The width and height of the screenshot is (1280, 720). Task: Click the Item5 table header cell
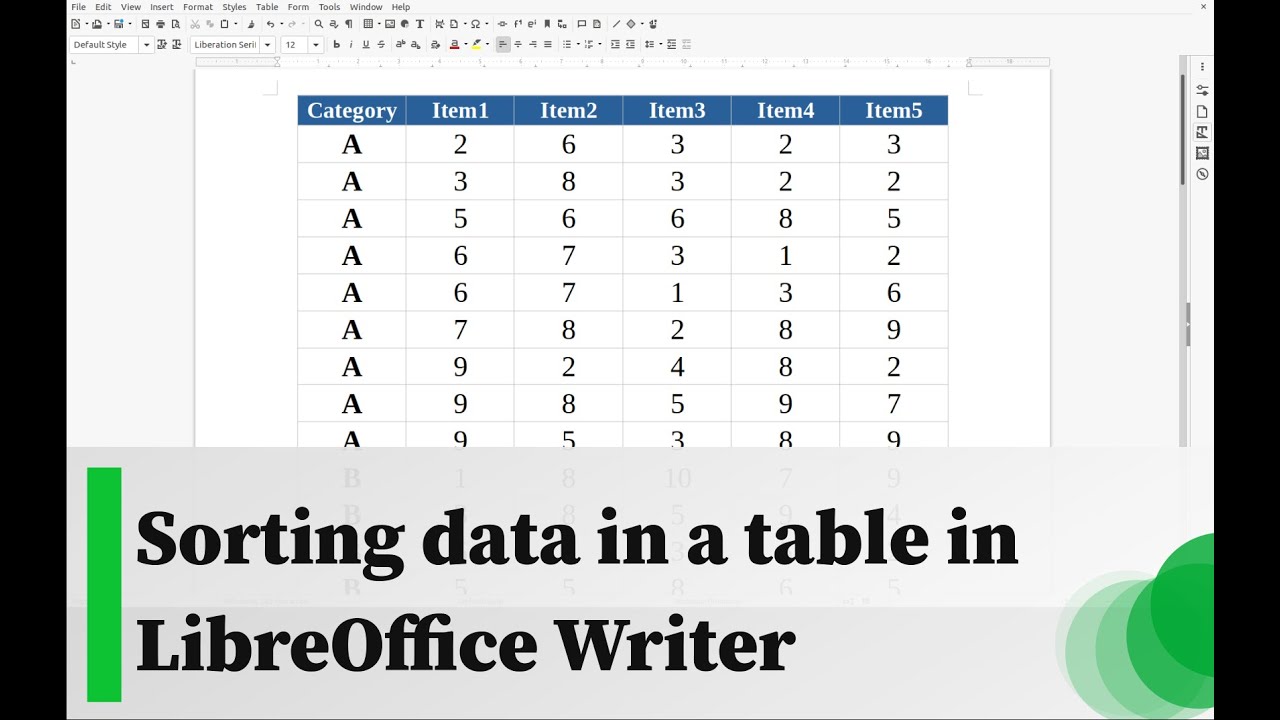[x=894, y=110]
